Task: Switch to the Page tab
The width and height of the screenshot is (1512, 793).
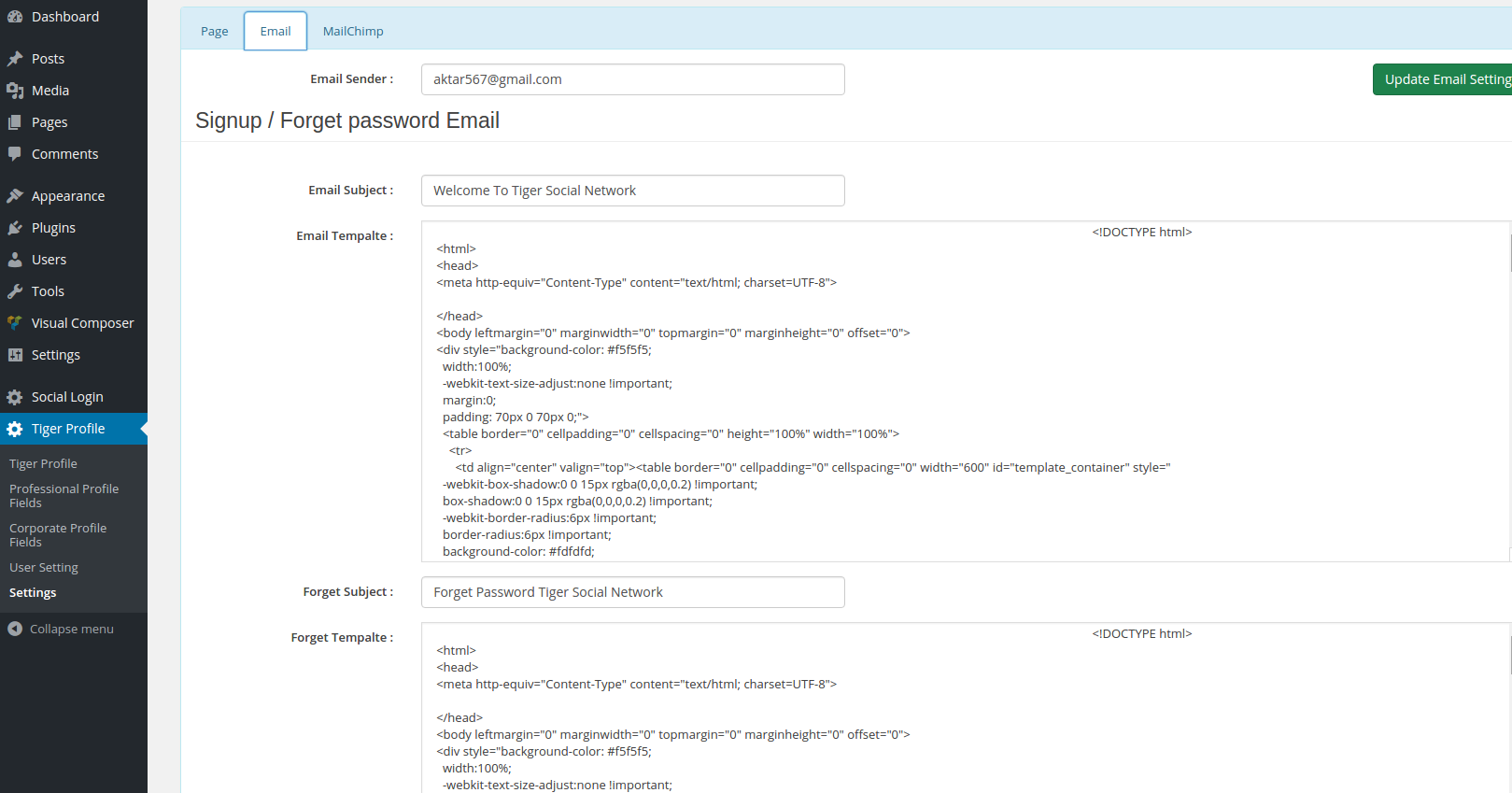Action: click(x=214, y=31)
